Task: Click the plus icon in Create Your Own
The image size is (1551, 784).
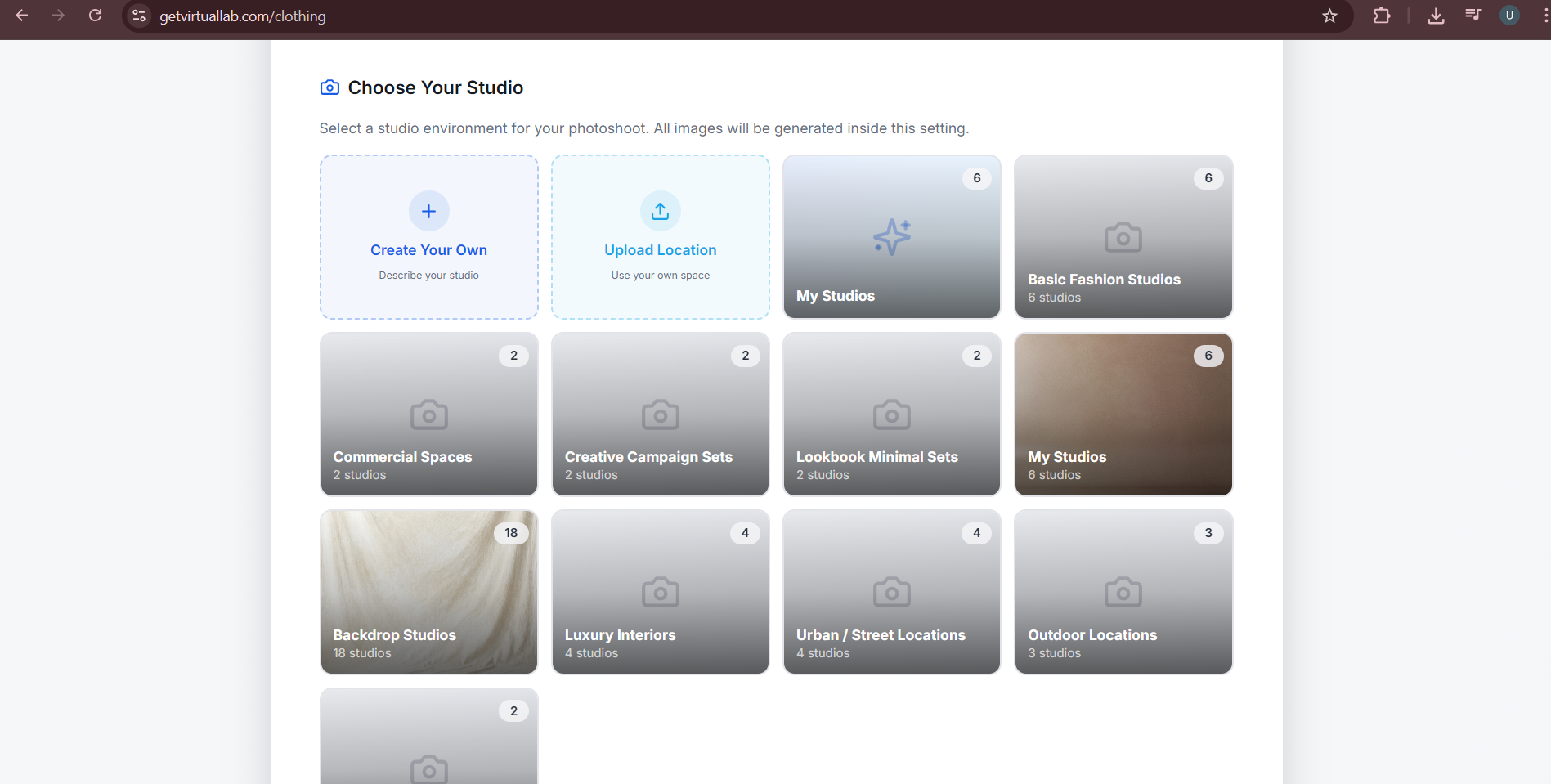Action: [x=428, y=211]
